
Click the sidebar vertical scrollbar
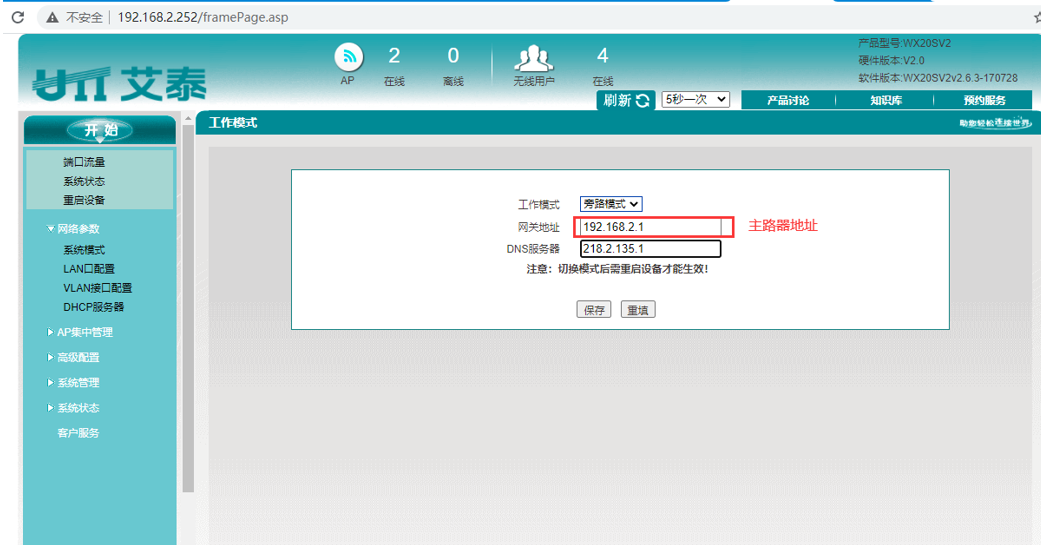[187, 300]
